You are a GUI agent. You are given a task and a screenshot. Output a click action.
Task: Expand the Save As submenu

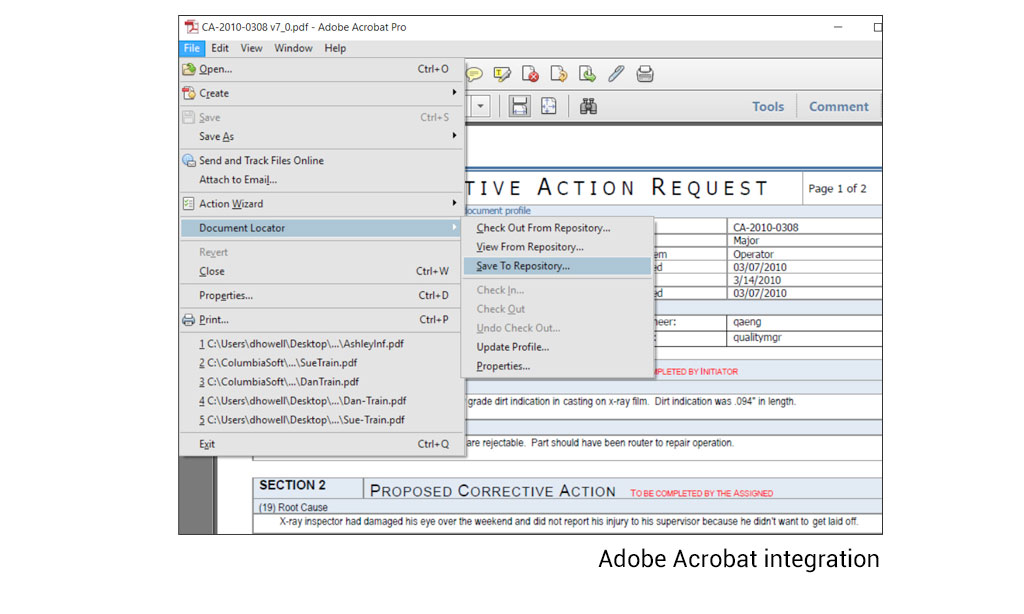tap(321, 136)
